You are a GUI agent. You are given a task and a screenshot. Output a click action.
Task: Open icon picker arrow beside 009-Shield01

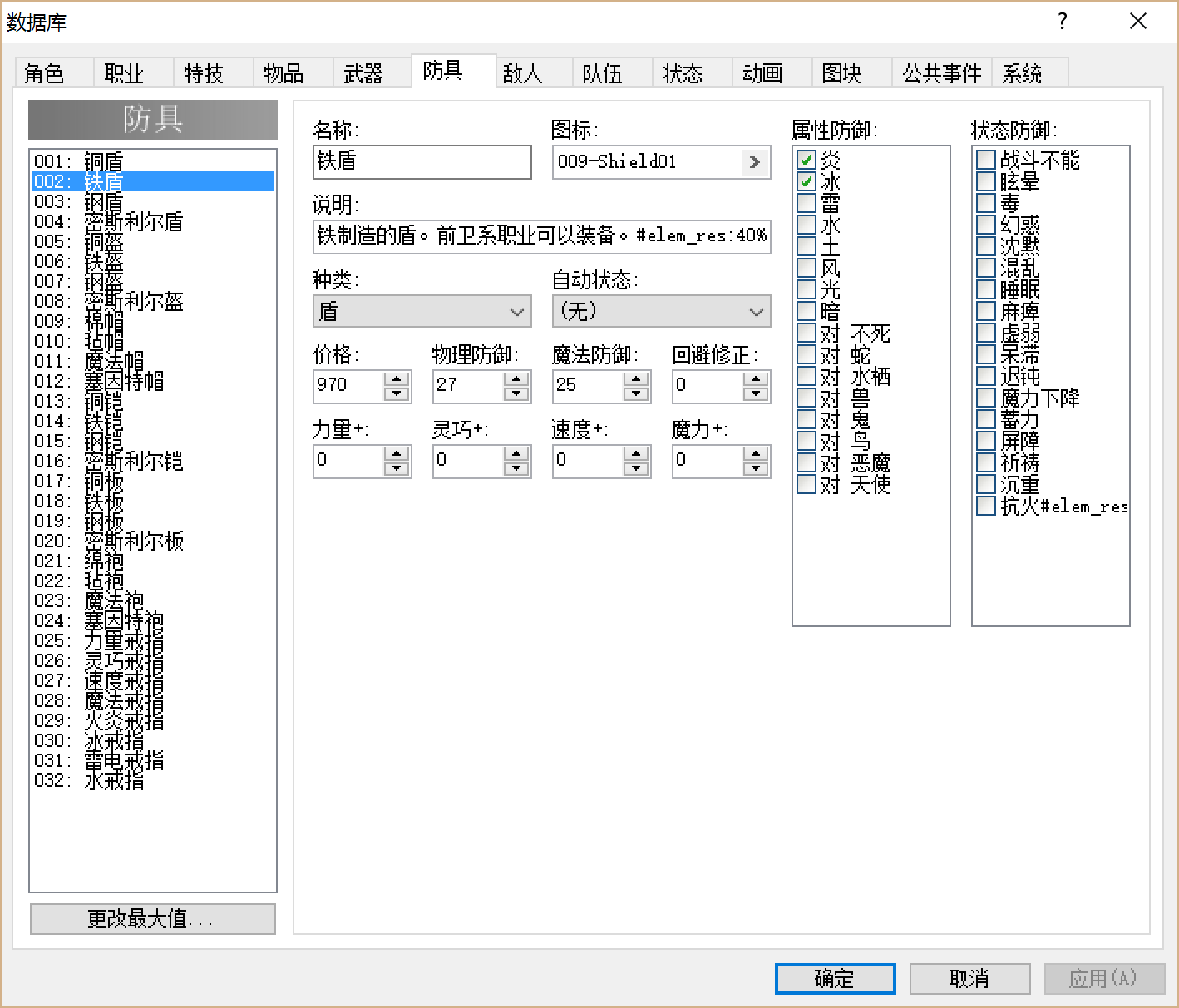(x=754, y=162)
